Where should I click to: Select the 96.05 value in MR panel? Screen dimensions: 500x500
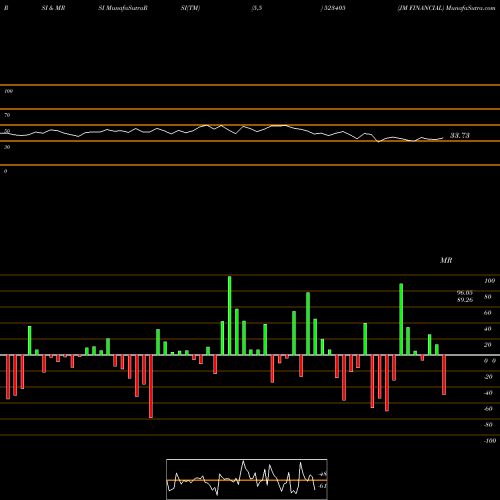pos(465,293)
